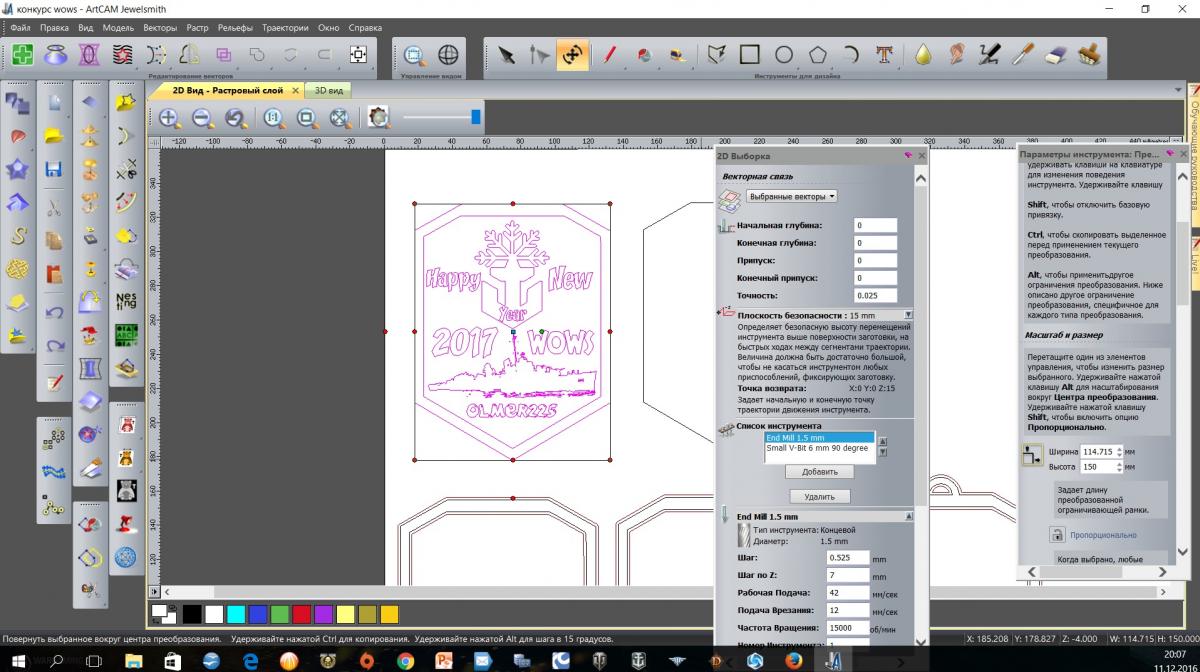
Task: Select End Mill 1.5 mm in tool list
Action: click(819, 438)
